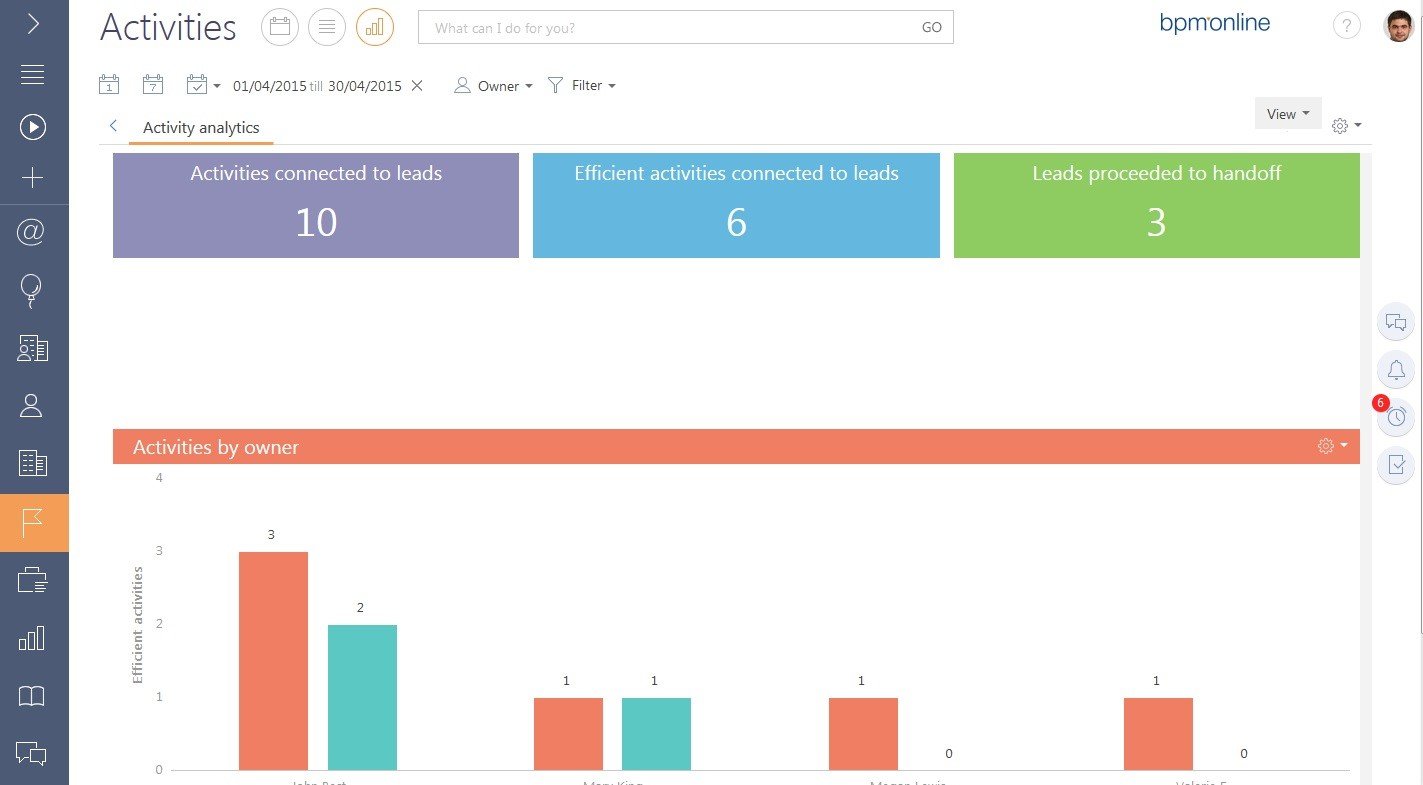Expand the Owner filter dropdown
Viewport: 1423px width, 785px height.
[x=493, y=86]
